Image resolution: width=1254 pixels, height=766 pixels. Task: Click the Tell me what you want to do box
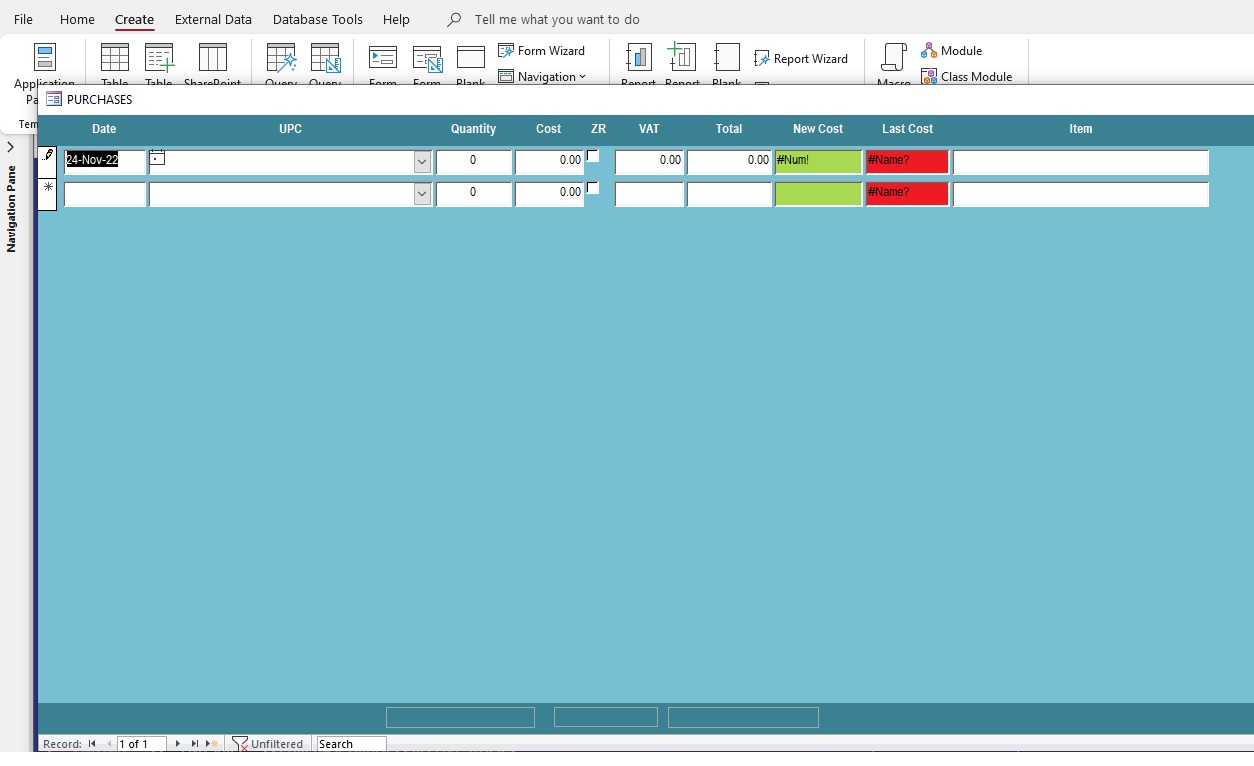point(557,19)
